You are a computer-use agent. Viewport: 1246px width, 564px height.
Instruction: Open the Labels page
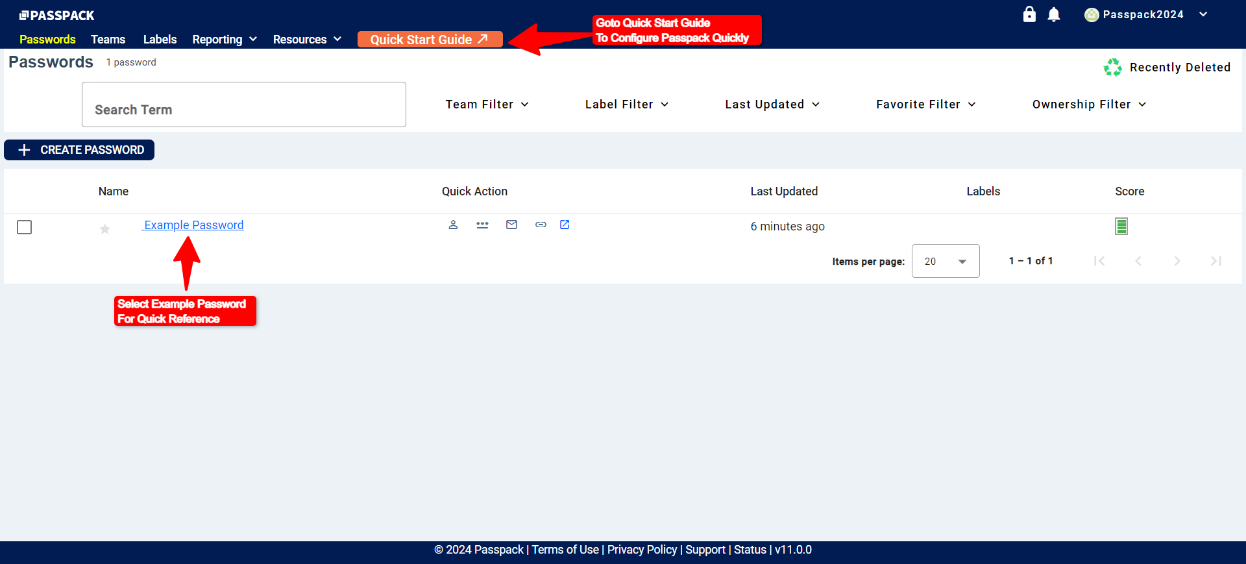[160, 39]
